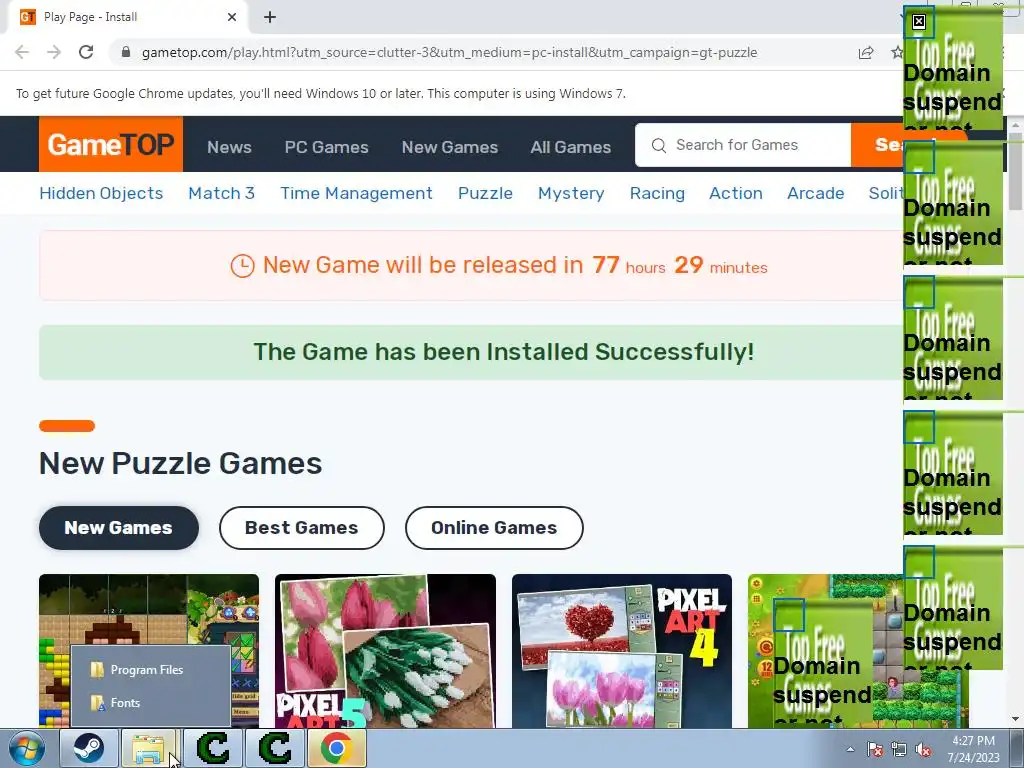Image resolution: width=1024 pixels, height=768 pixels.
Task: Open the Pixel Art 4 game thumbnail
Action: click(x=622, y=651)
